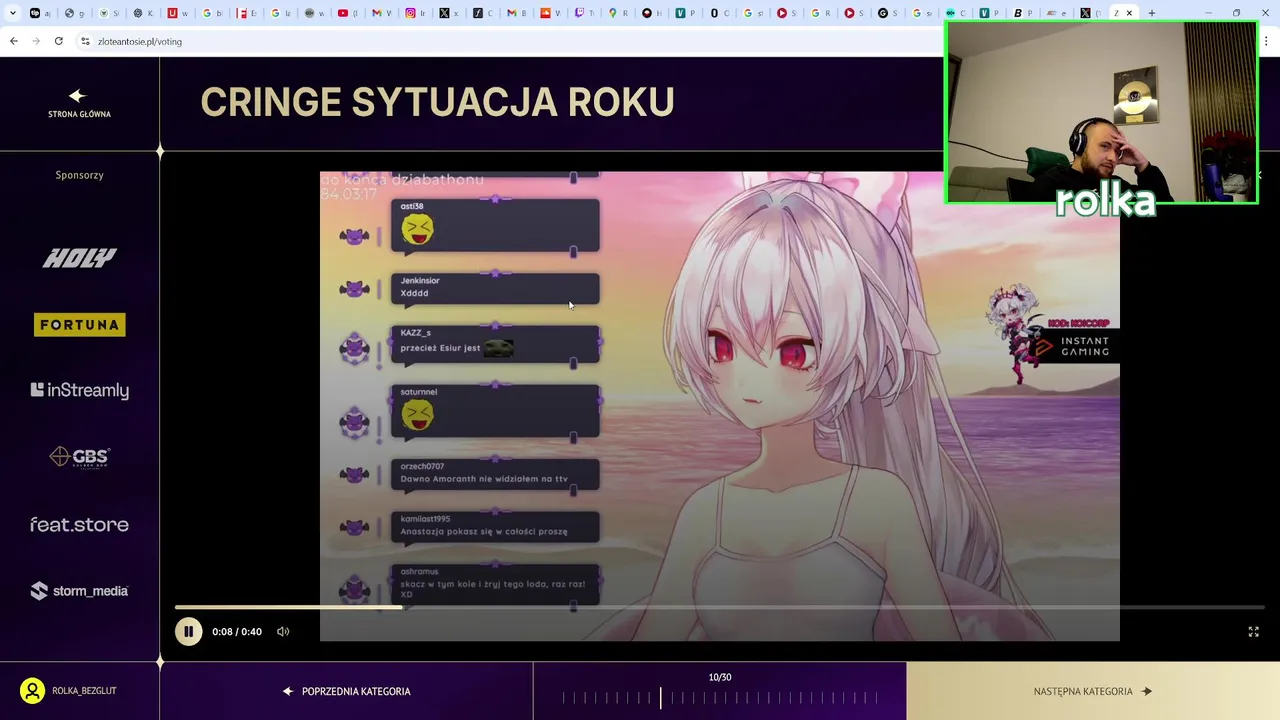Open the GBS sponsor logo
This screenshot has height=720, width=1280.
pyautogui.click(x=79, y=457)
